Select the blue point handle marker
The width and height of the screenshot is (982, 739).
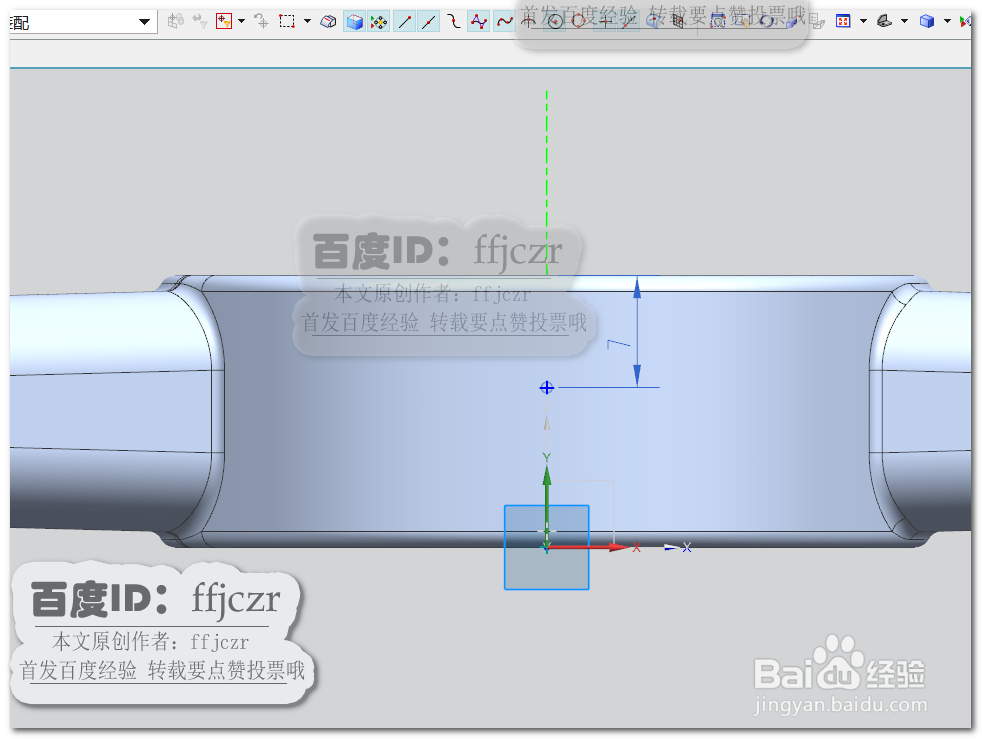coord(547,388)
